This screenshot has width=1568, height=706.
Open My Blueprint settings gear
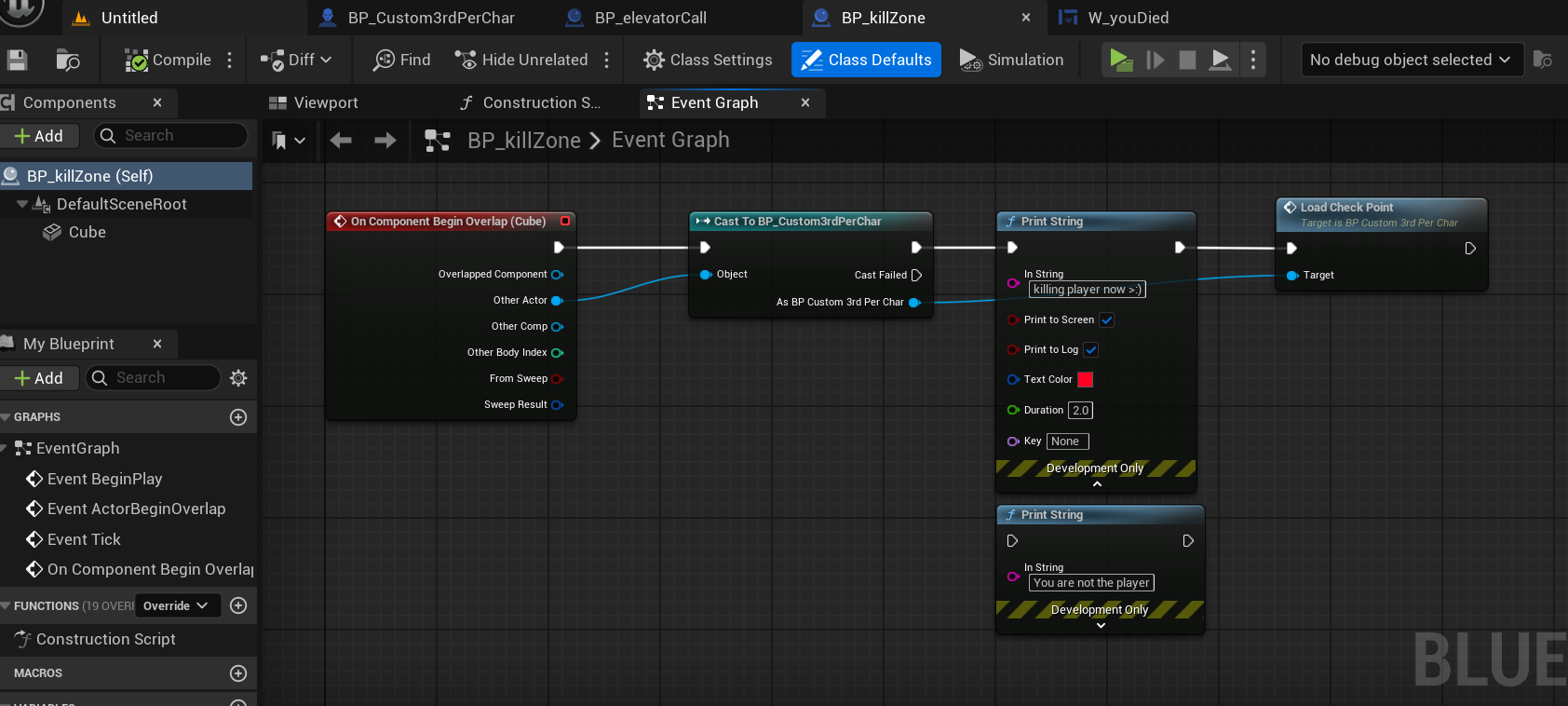pyautogui.click(x=238, y=378)
